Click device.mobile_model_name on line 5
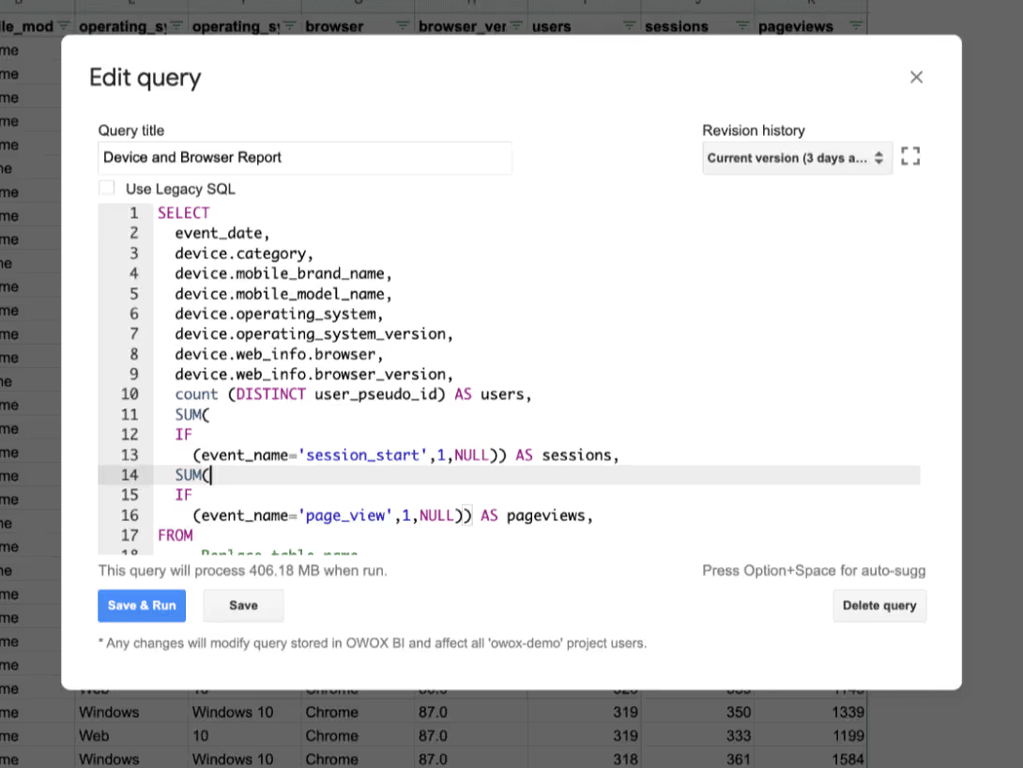This screenshot has height=768, width=1023. (279, 294)
